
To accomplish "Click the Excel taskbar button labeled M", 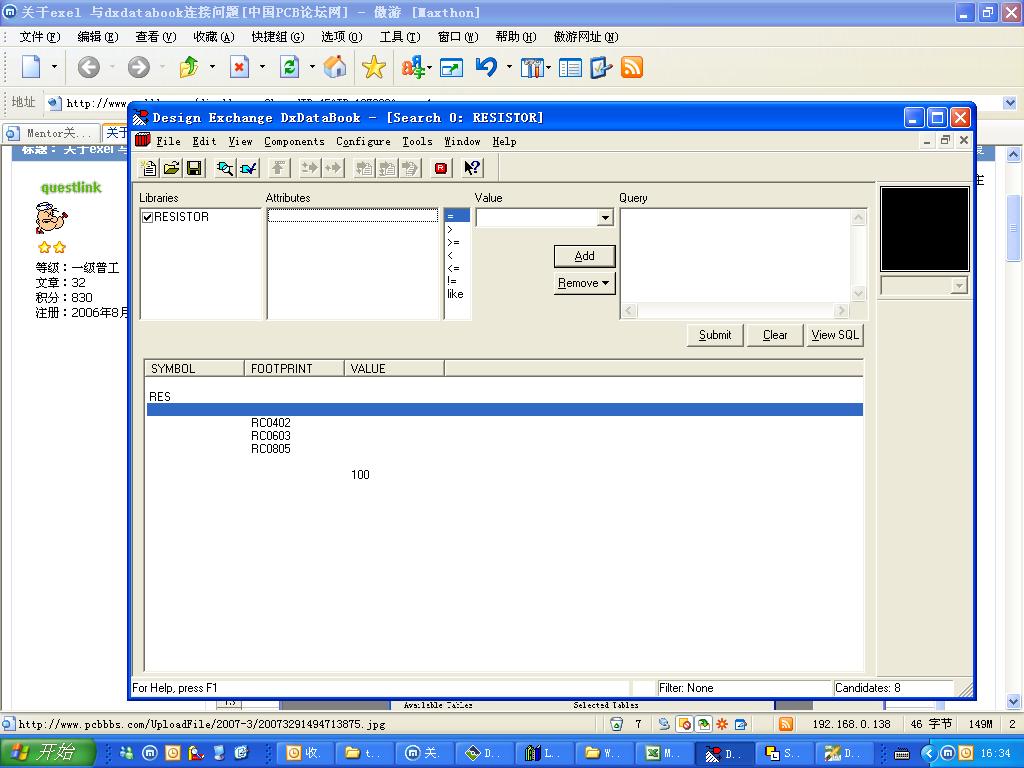I will (x=663, y=753).
